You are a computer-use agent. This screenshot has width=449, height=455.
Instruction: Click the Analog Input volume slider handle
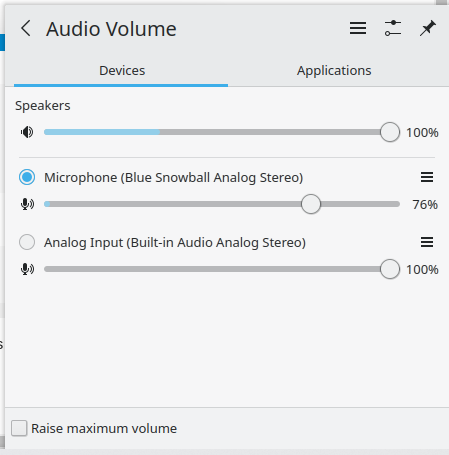(x=390, y=269)
